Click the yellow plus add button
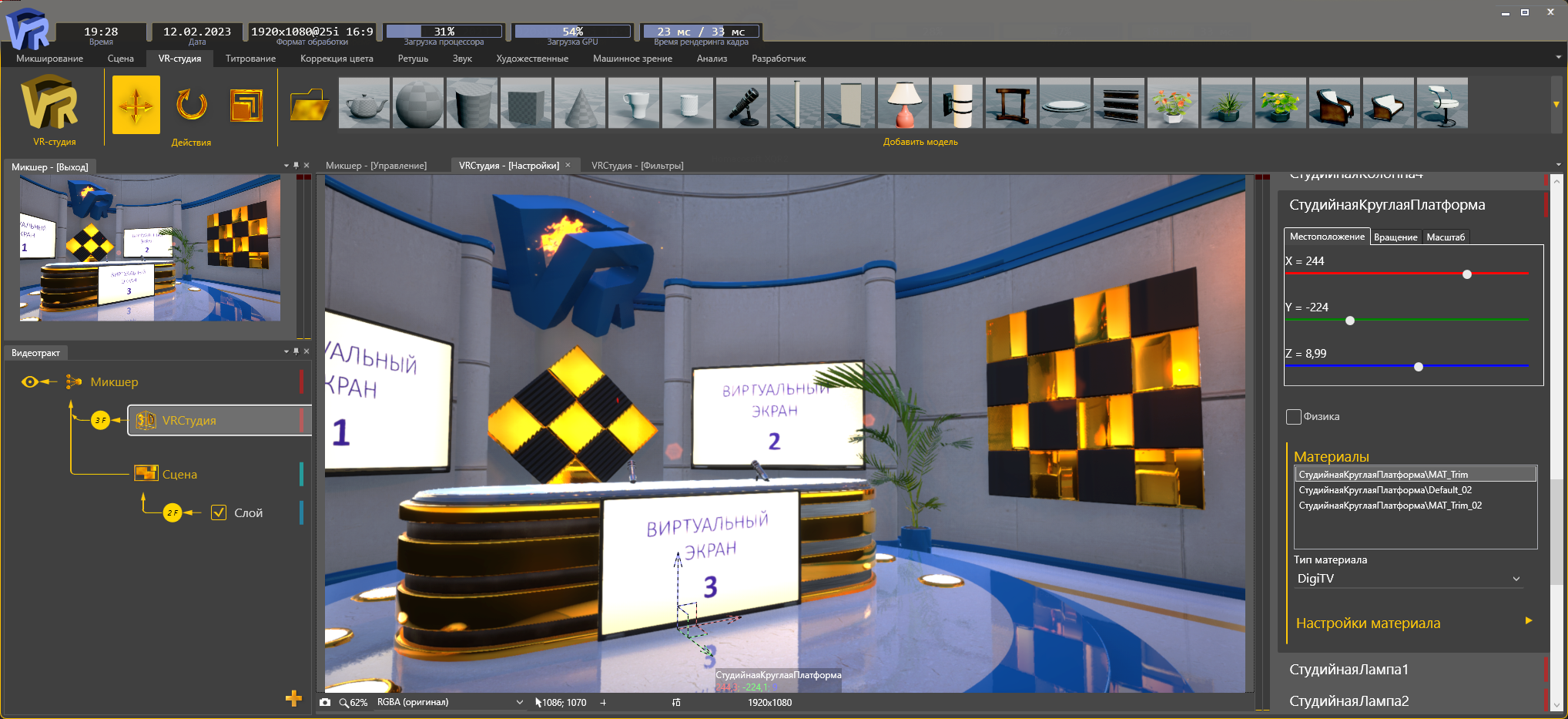Image resolution: width=1568 pixels, height=719 pixels. point(293,698)
